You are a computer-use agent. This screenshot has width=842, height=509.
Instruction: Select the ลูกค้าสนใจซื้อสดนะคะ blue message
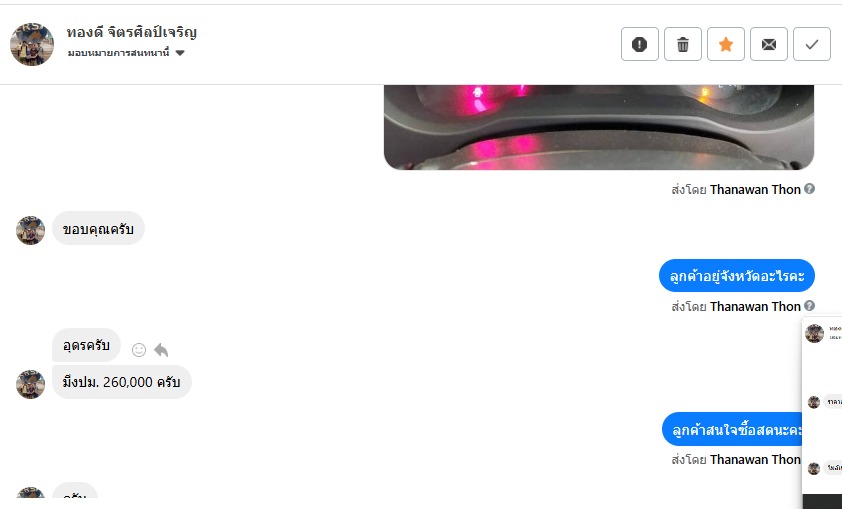pos(733,430)
